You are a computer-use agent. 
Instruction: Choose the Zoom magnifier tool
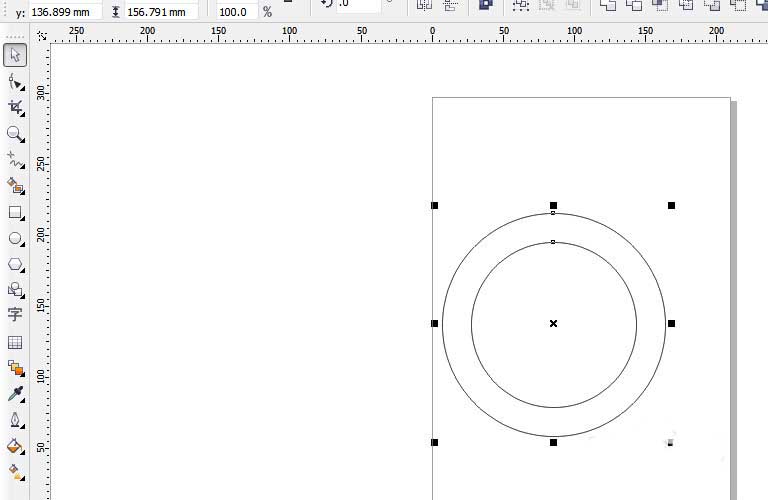[15, 133]
